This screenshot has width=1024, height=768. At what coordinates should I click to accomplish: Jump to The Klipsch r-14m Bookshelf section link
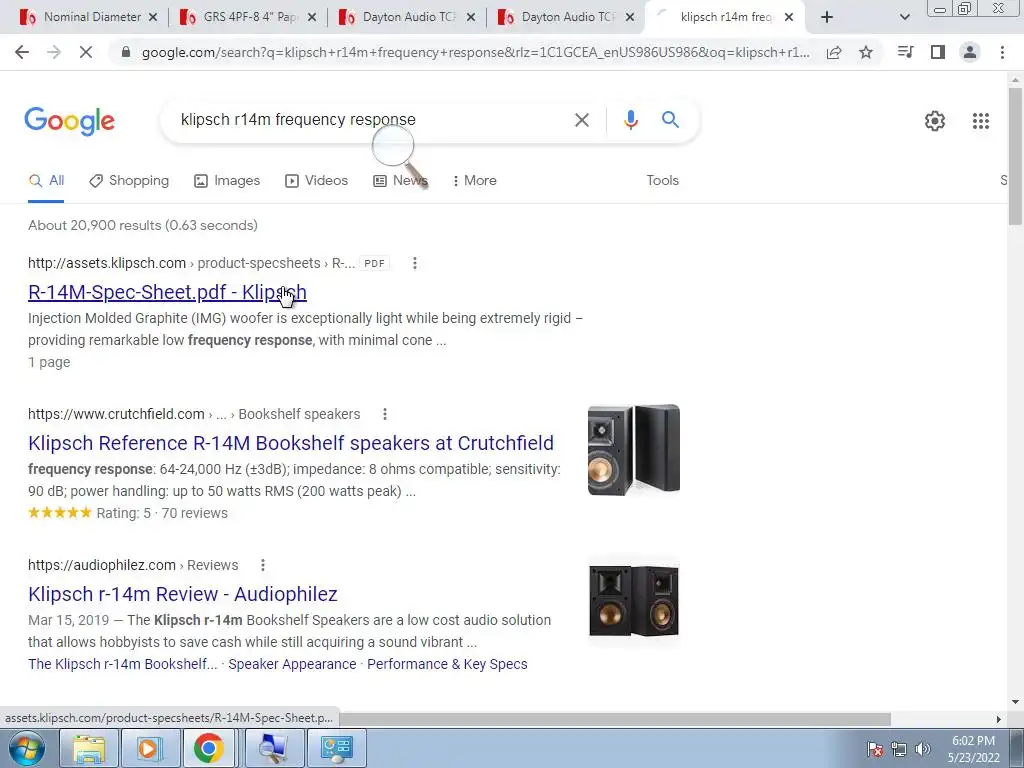coord(123,664)
